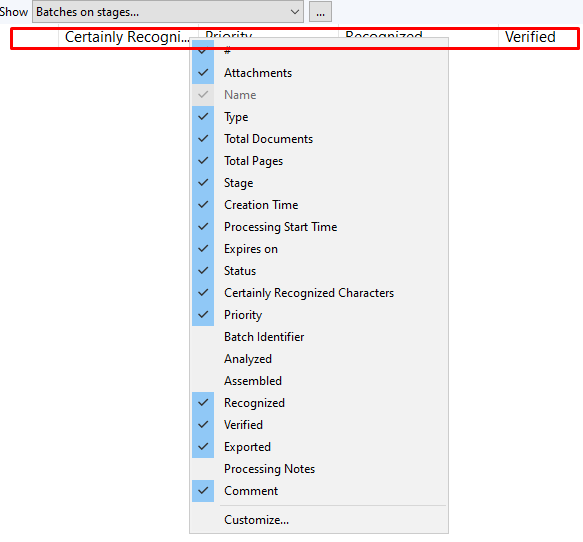Toggle the Type column checkmark
The image size is (583, 542).
(320, 117)
